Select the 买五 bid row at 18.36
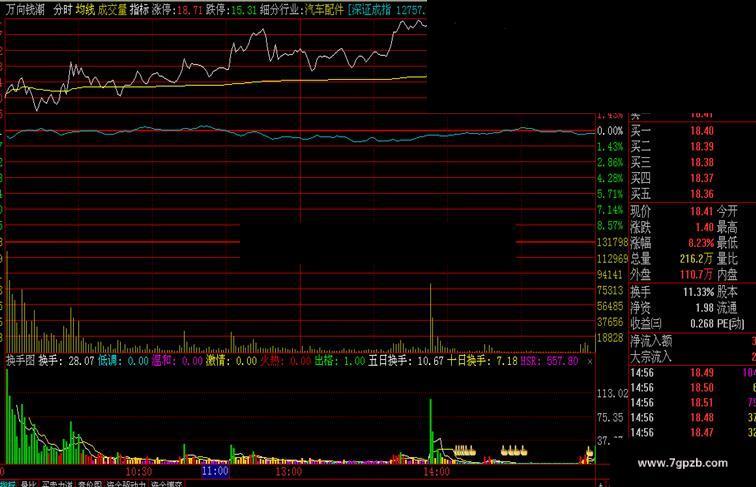Screen dimensions: 756x487 coord(692,194)
